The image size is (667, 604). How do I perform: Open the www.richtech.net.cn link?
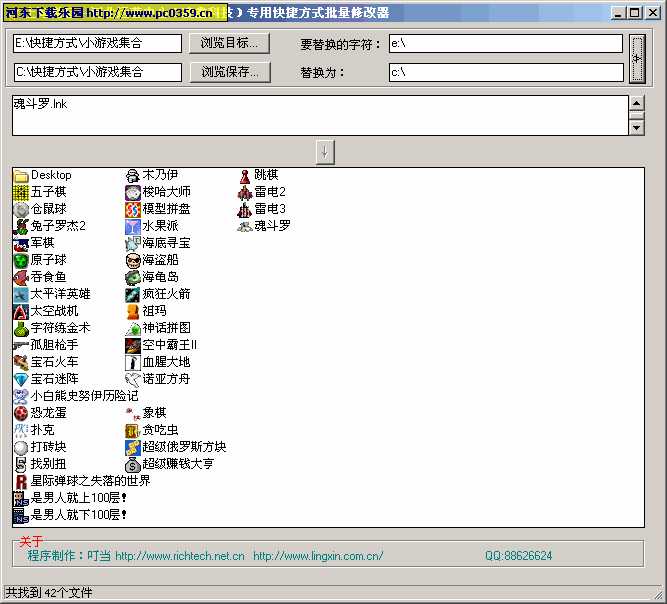(180, 556)
